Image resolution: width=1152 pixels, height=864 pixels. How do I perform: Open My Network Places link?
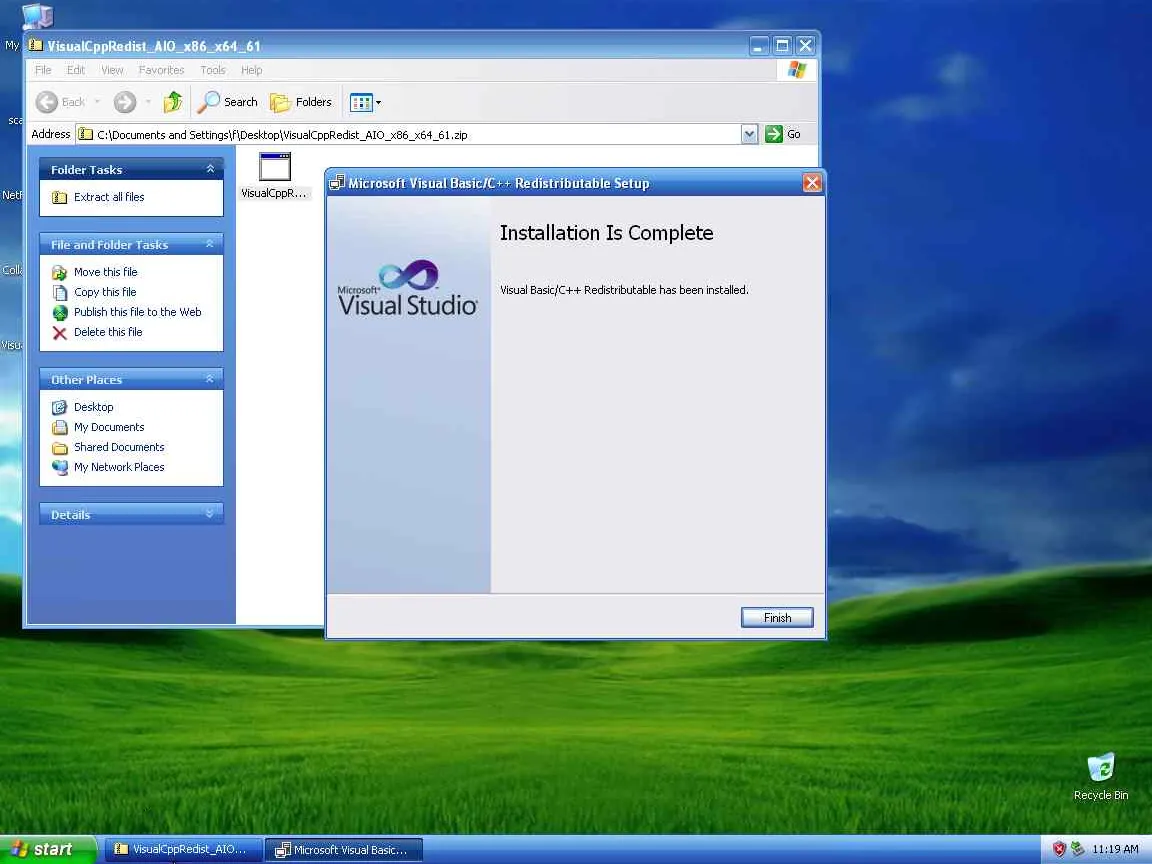(x=119, y=467)
